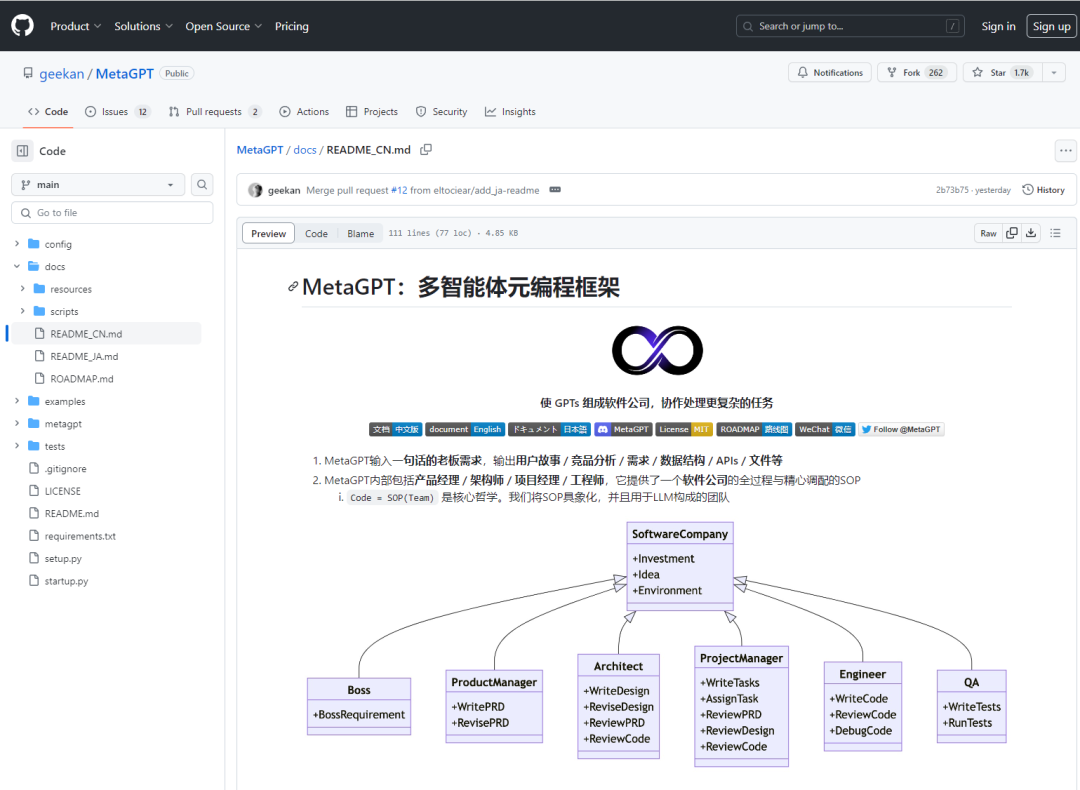Open the Security tab
This screenshot has width=1080, height=790.
(x=442, y=112)
